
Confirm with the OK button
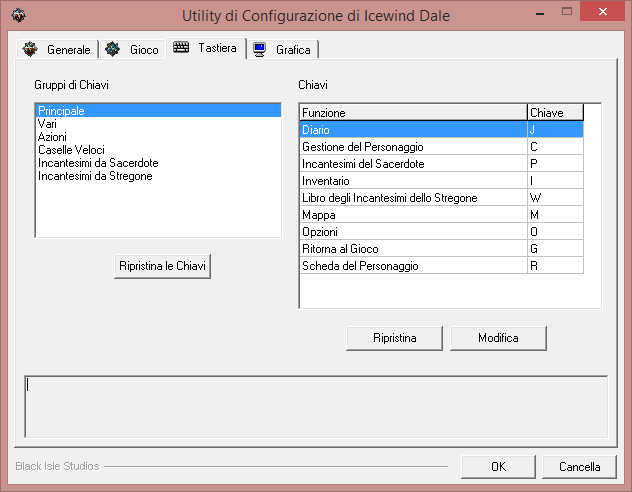[498, 467]
